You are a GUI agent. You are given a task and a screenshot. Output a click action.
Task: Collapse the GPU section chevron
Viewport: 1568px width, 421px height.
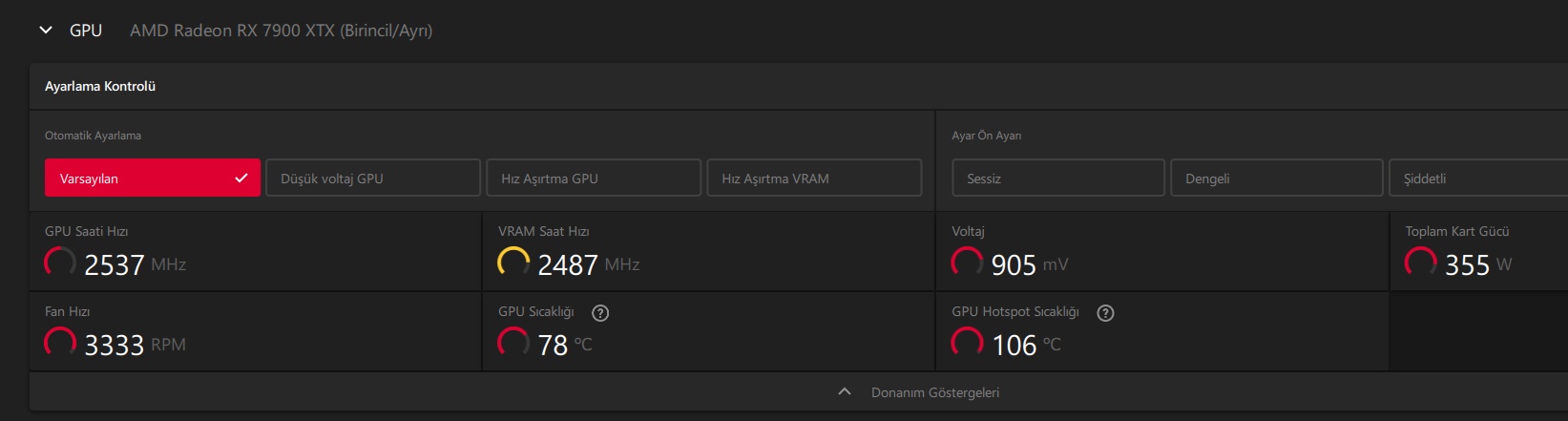(x=45, y=31)
